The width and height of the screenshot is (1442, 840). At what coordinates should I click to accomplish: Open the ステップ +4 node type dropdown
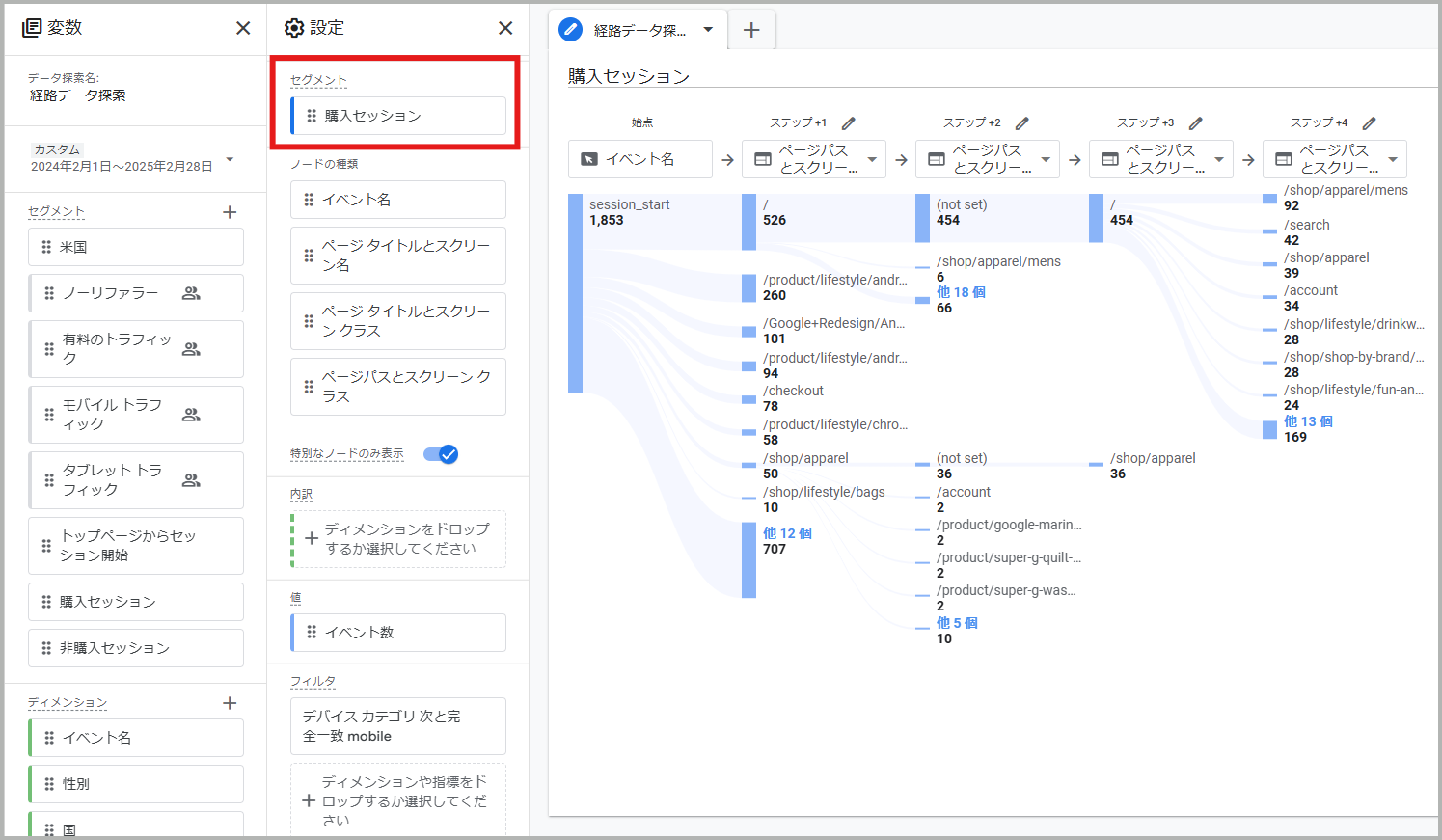(1393, 159)
